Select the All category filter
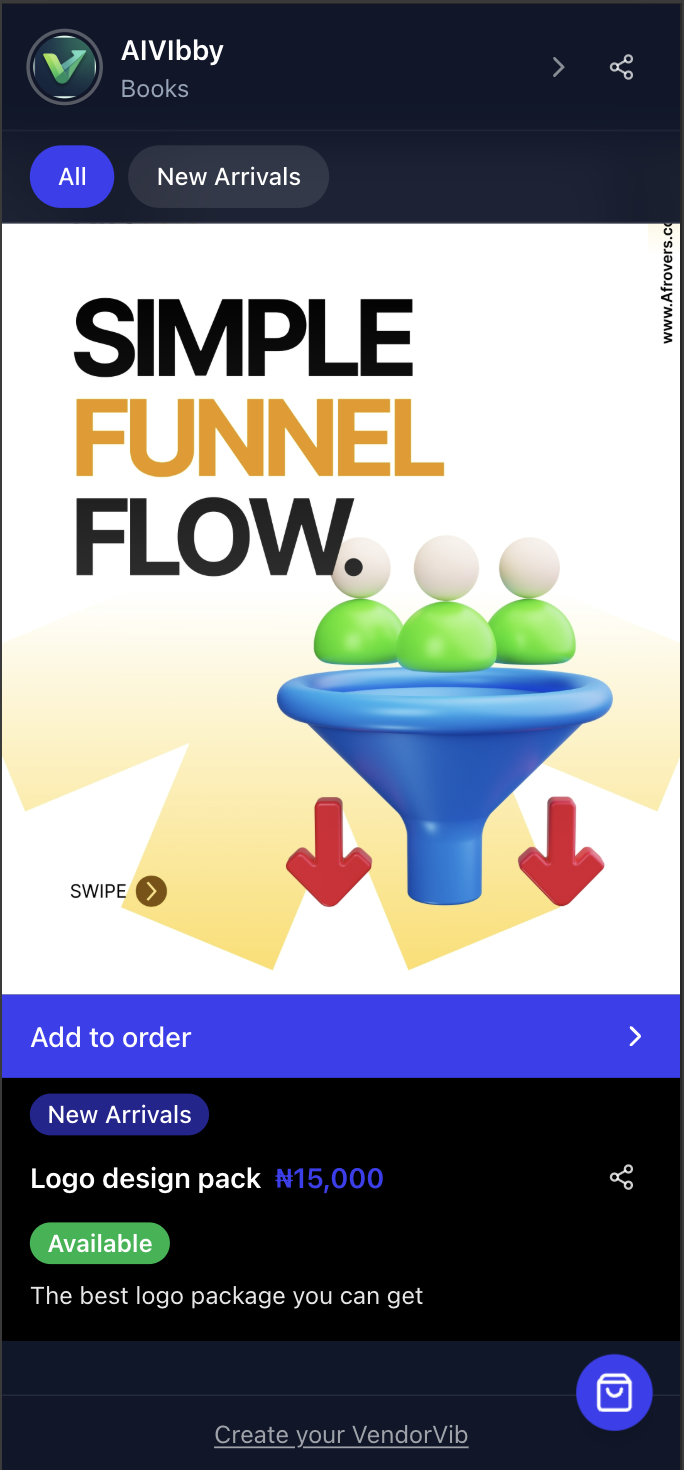 click(x=72, y=177)
